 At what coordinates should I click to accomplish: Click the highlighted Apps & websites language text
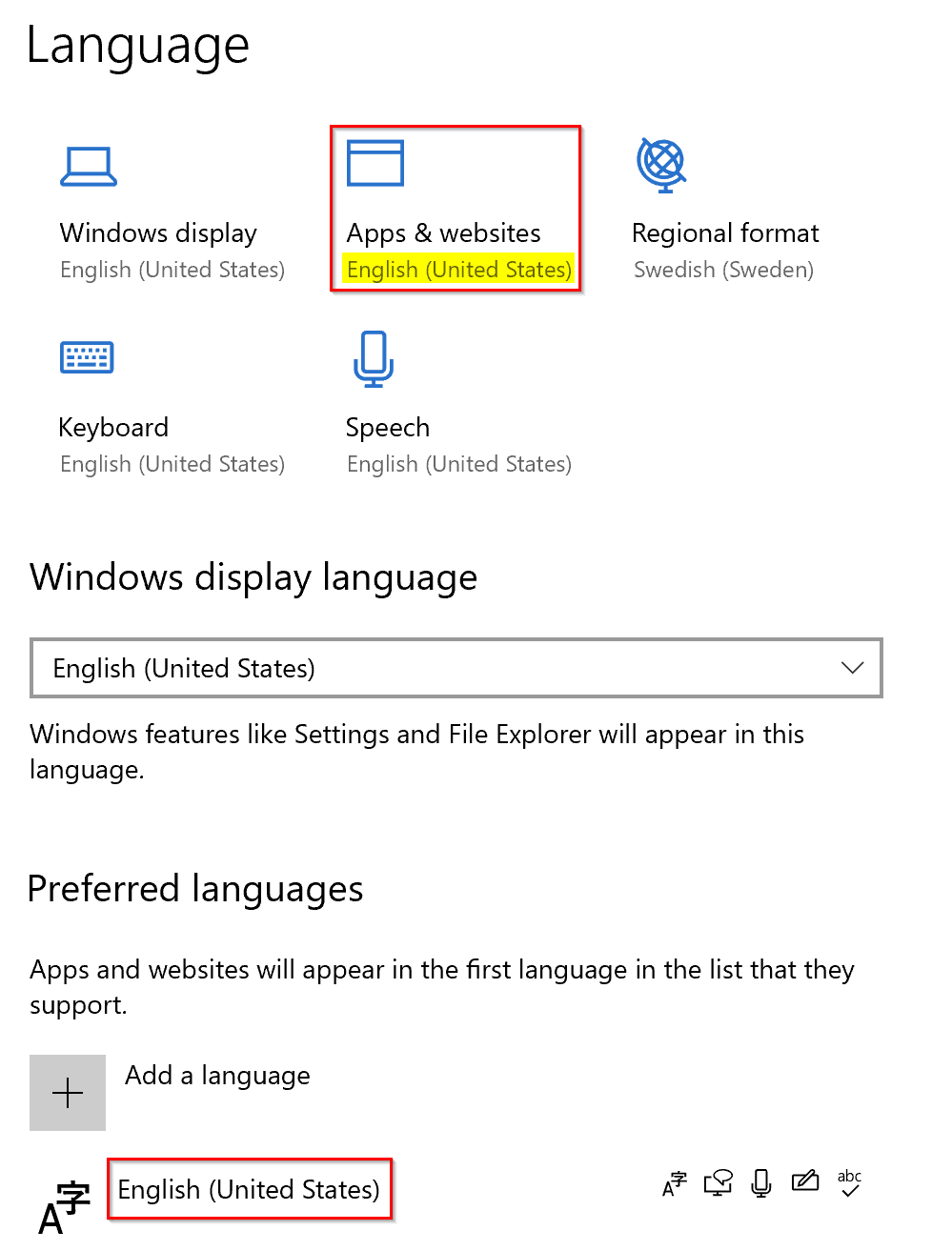point(459,270)
